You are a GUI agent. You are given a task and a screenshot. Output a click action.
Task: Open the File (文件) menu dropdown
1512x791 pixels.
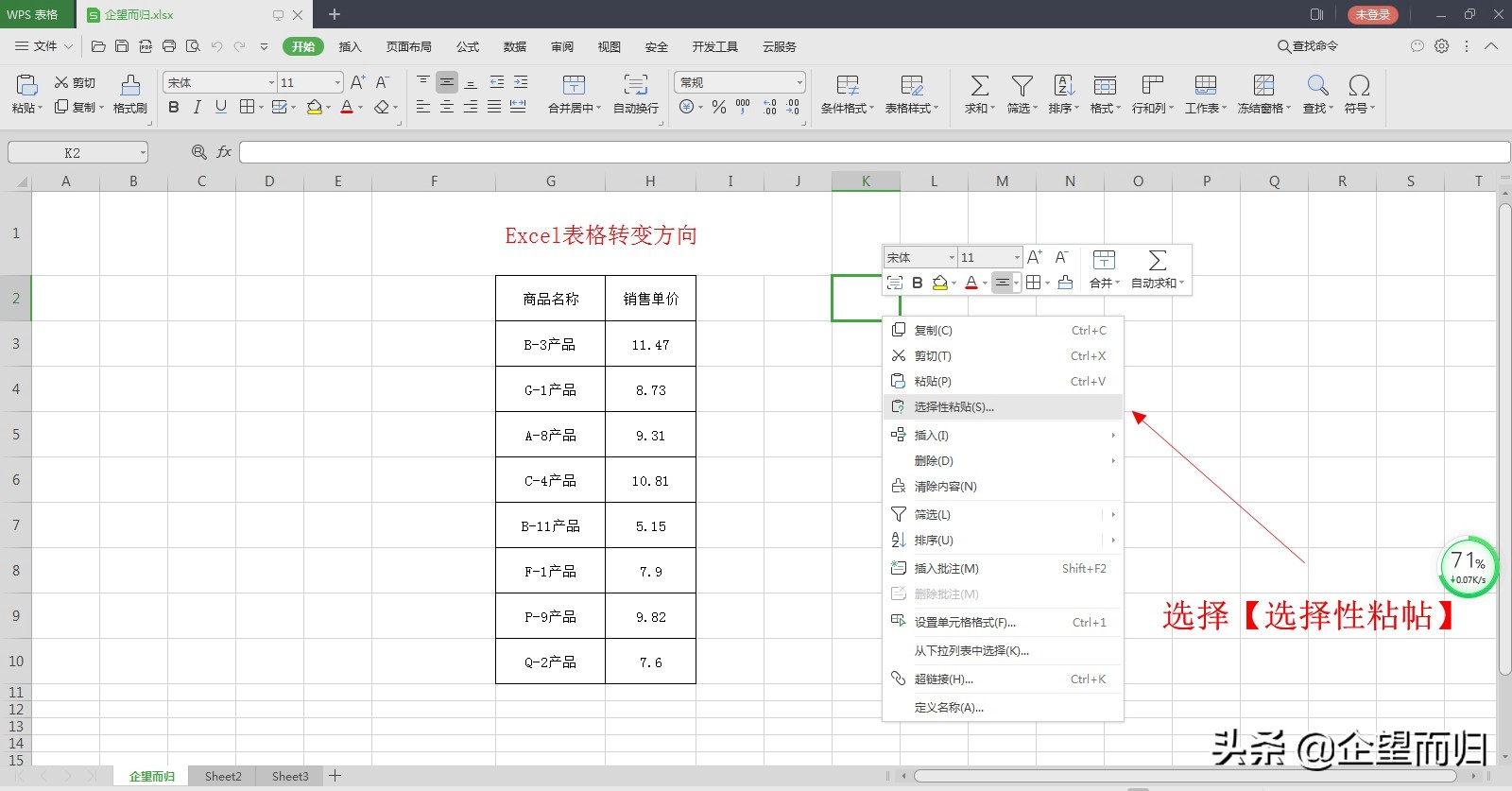tap(43, 46)
